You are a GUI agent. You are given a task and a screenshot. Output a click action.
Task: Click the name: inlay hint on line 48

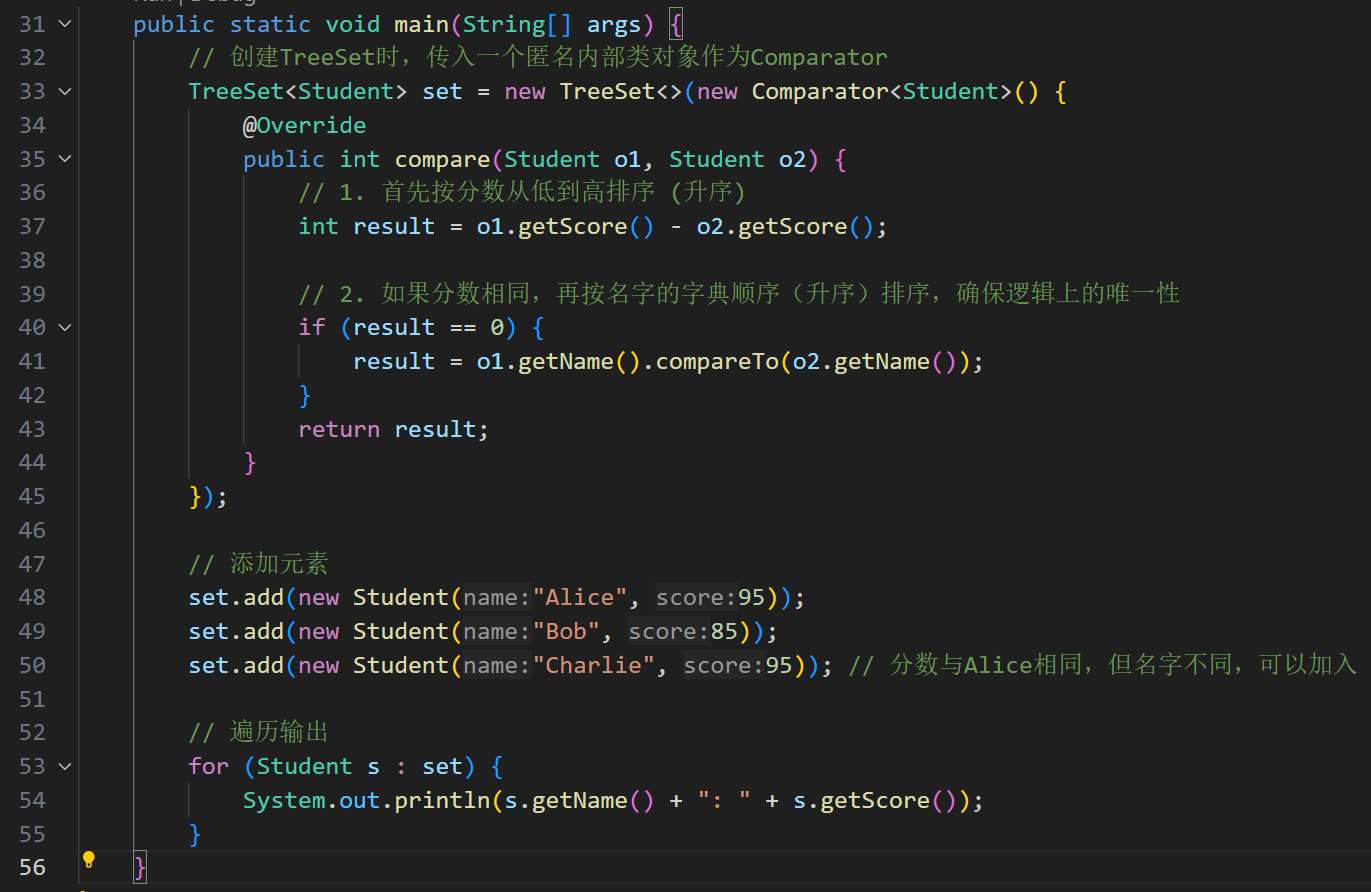point(496,598)
